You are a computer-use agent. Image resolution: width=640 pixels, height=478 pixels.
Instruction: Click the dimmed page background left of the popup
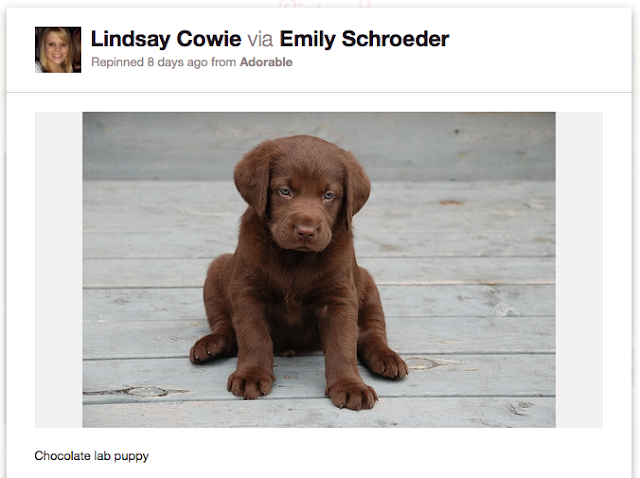pos(3,245)
